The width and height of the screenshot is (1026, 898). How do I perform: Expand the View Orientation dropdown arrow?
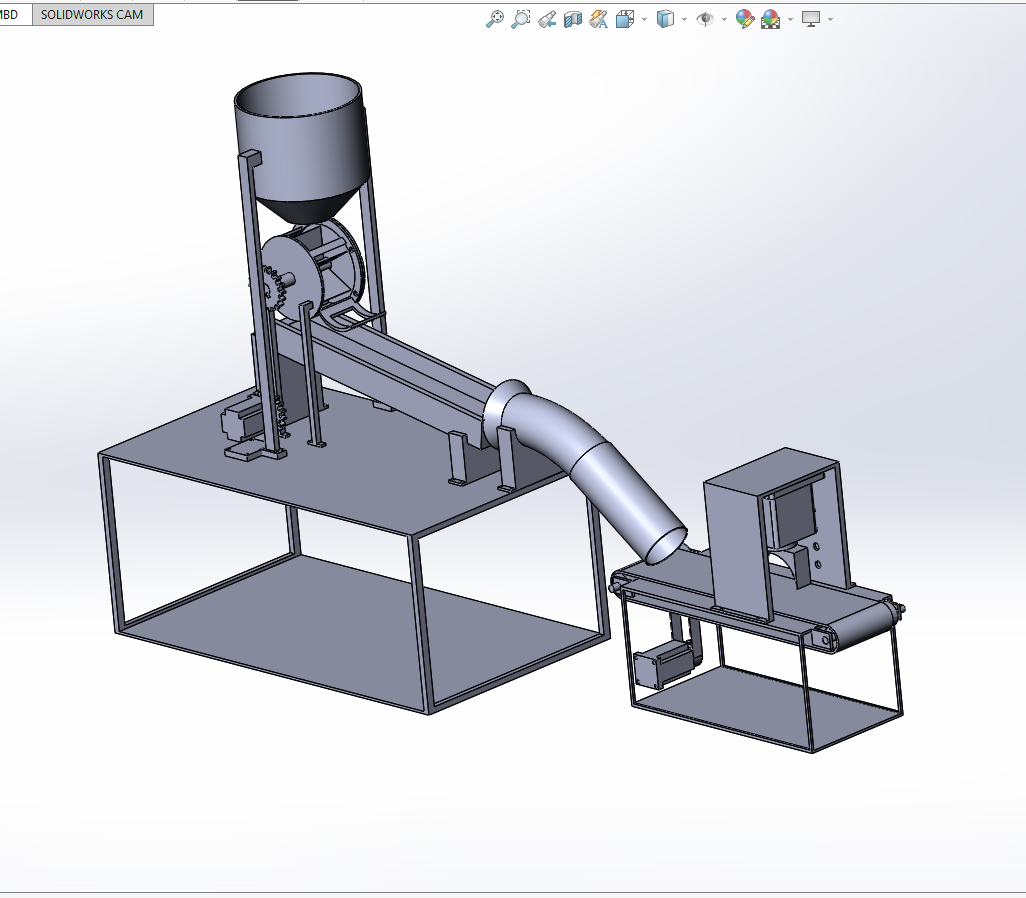coord(645,20)
